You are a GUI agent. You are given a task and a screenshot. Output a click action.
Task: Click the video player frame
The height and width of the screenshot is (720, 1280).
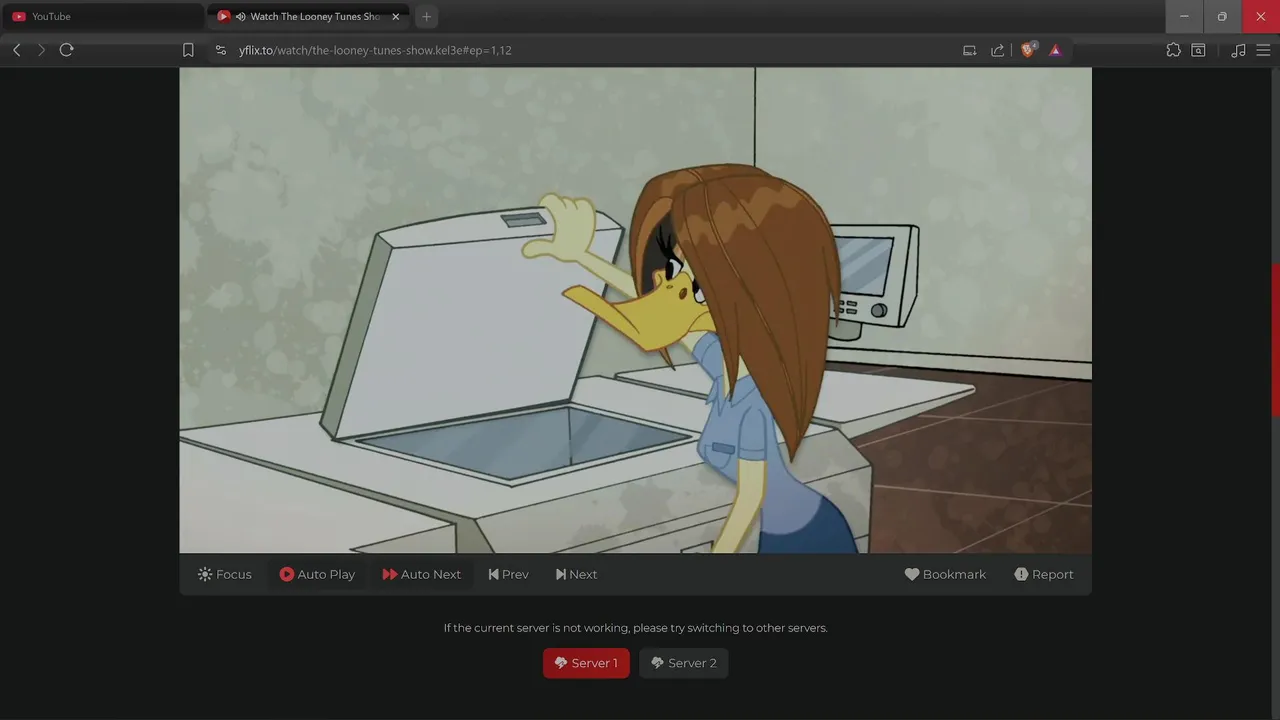click(x=635, y=310)
